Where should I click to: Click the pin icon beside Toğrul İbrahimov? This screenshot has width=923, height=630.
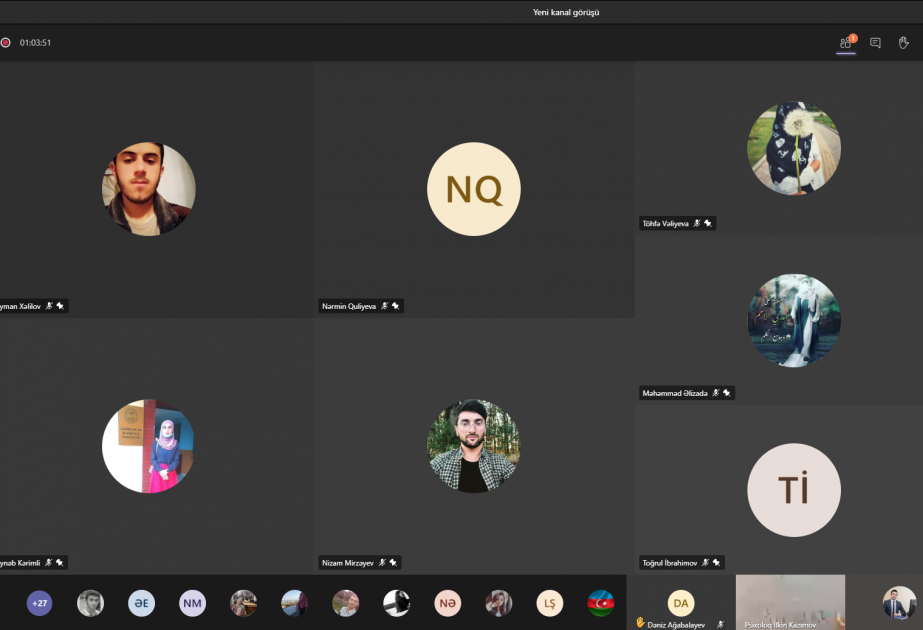(x=716, y=563)
